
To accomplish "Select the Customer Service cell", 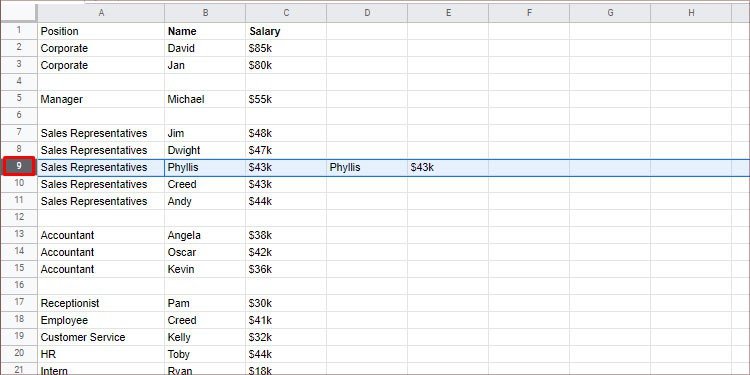I will [101, 337].
